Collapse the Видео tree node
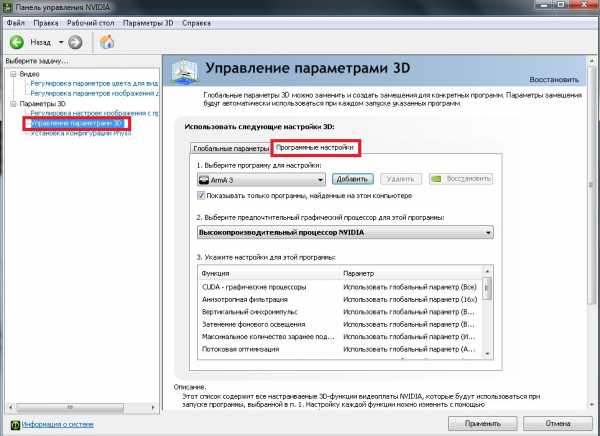Image resolution: width=600 pixels, height=436 pixels. [x=13, y=74]
